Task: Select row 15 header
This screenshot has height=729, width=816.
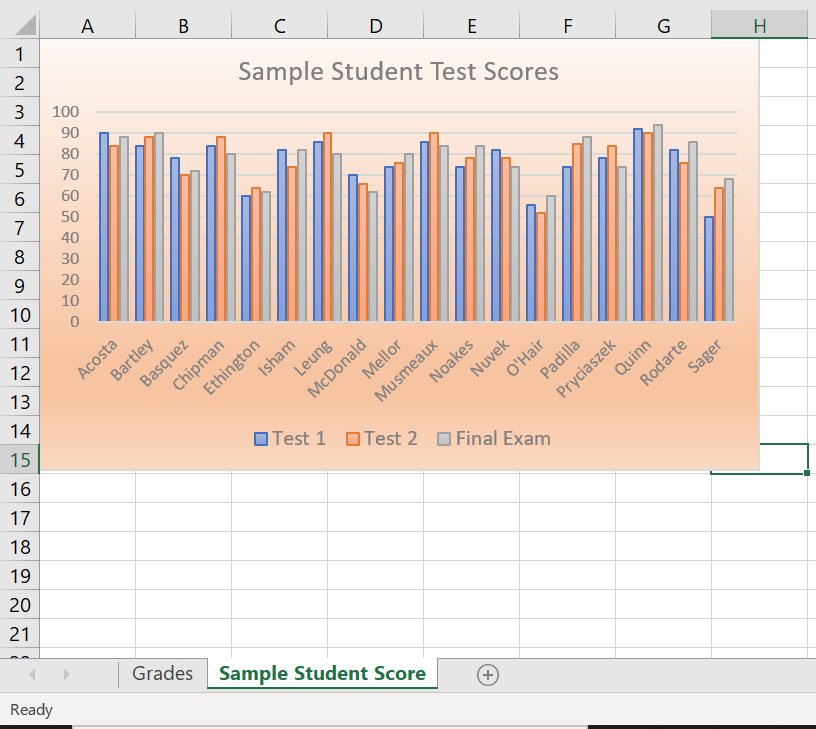Action: click(19, 459)
